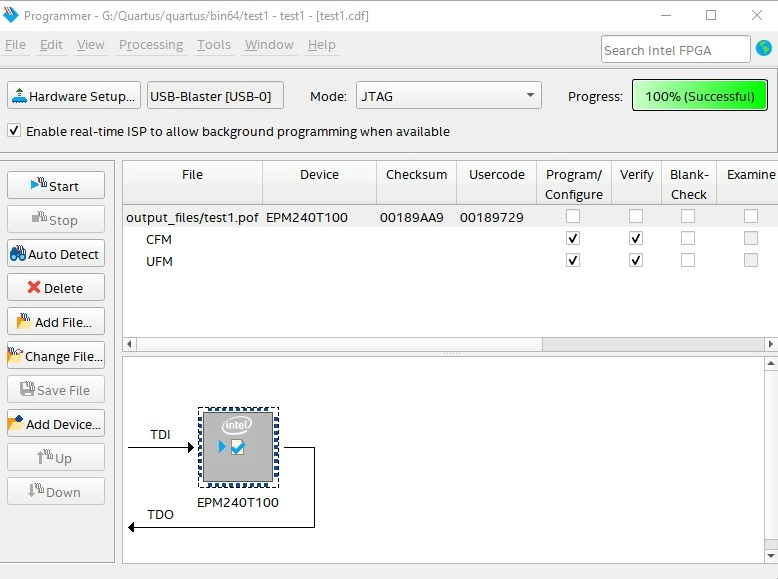Open the Tools menu

(x=214, y=45)
